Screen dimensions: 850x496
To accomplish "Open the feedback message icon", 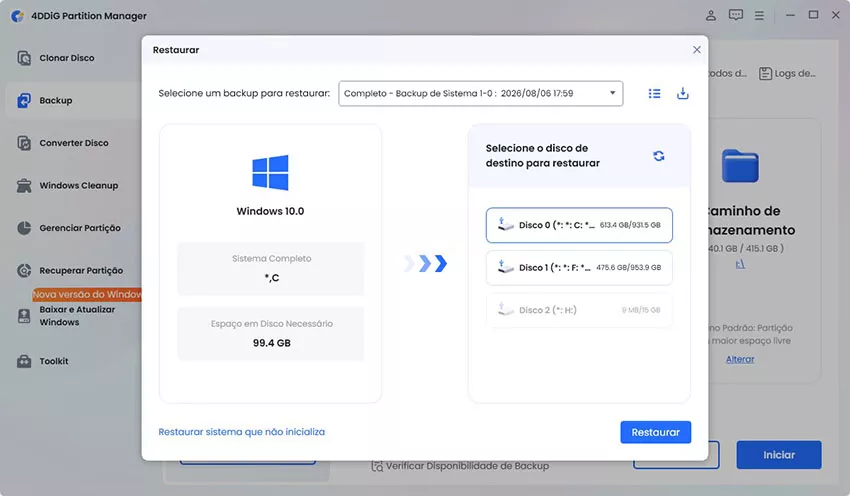I will tap(736, 15).
